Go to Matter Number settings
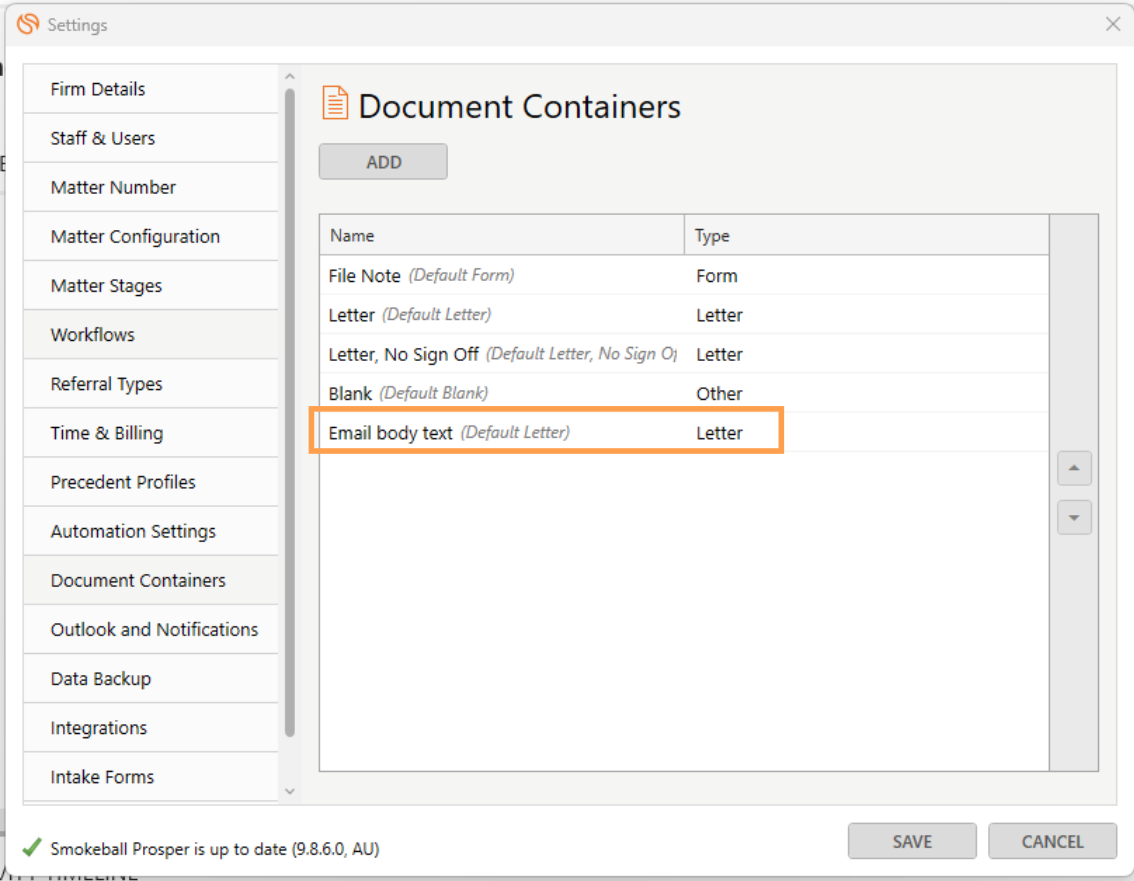 click(x=150, y=187)
